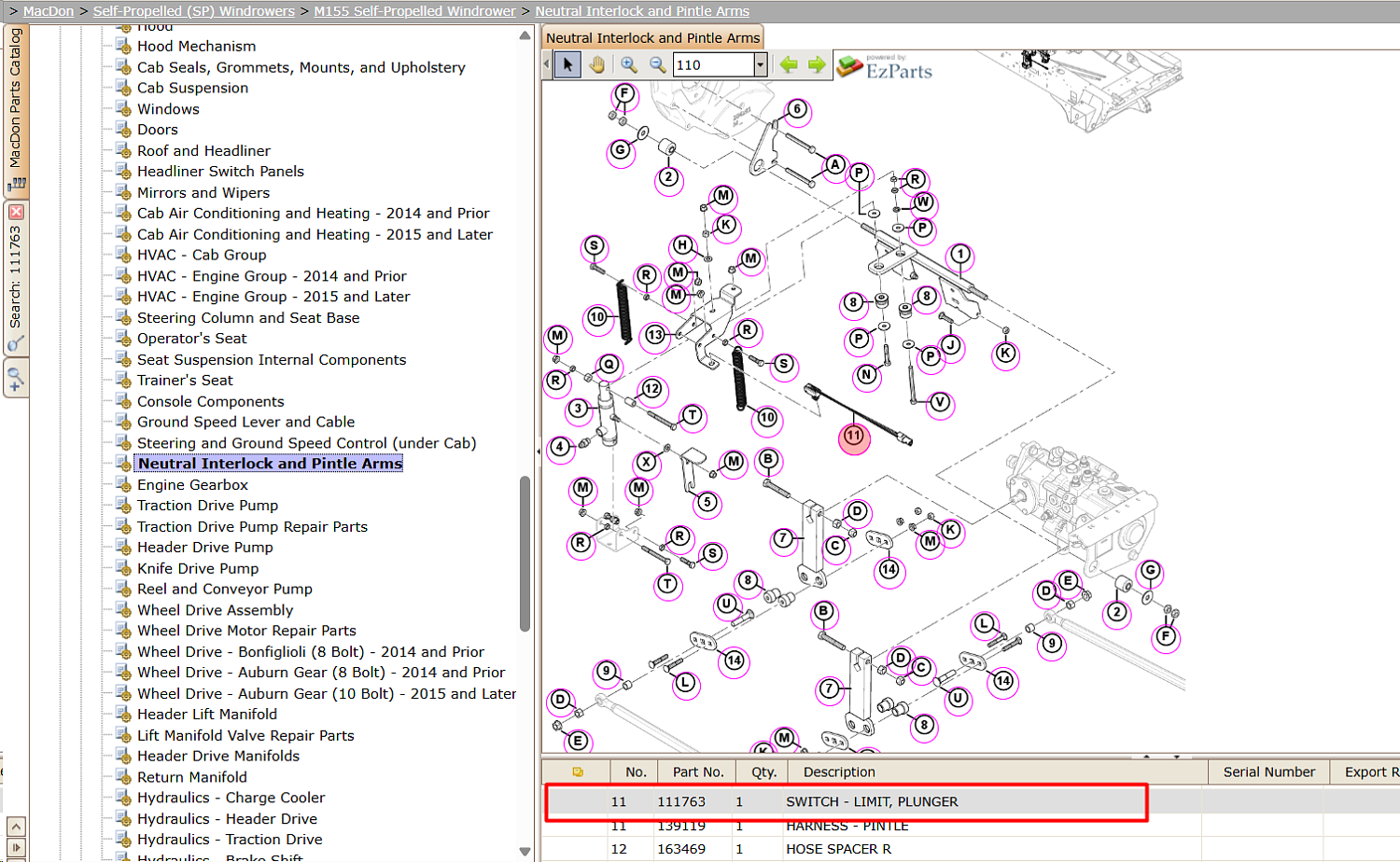Screen dimensions: 1400x862
Task: Select callout 5 in the diagram
Action: (707, 503)
